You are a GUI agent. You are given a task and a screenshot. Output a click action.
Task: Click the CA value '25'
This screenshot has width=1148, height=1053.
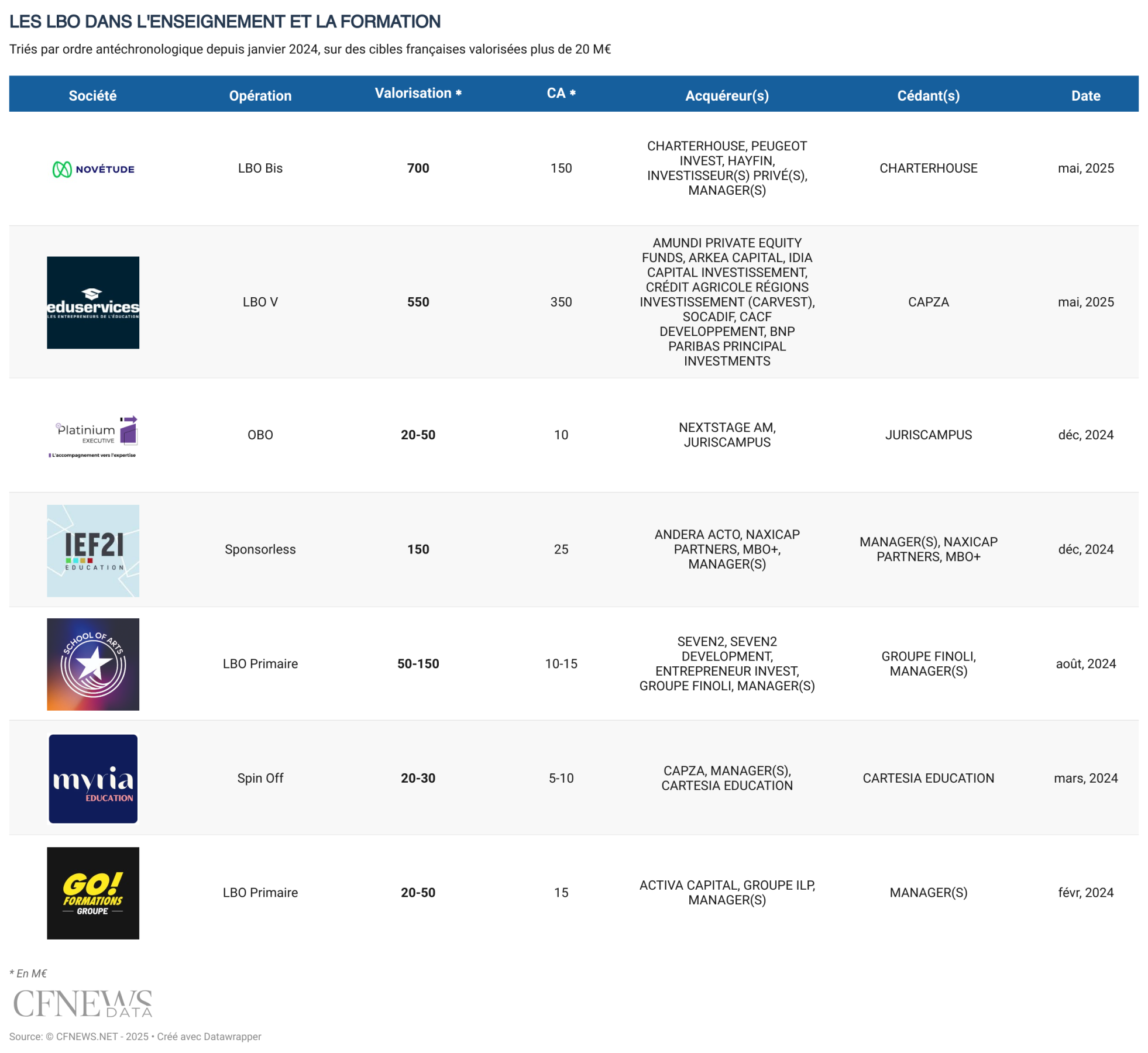(x=561, y=549)
